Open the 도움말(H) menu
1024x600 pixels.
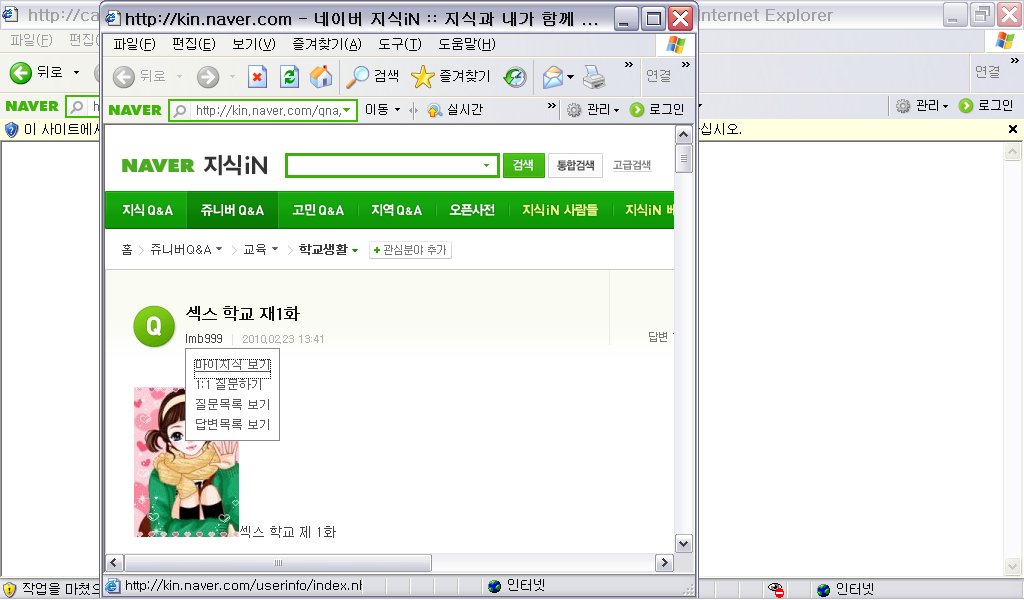[466, 44]
